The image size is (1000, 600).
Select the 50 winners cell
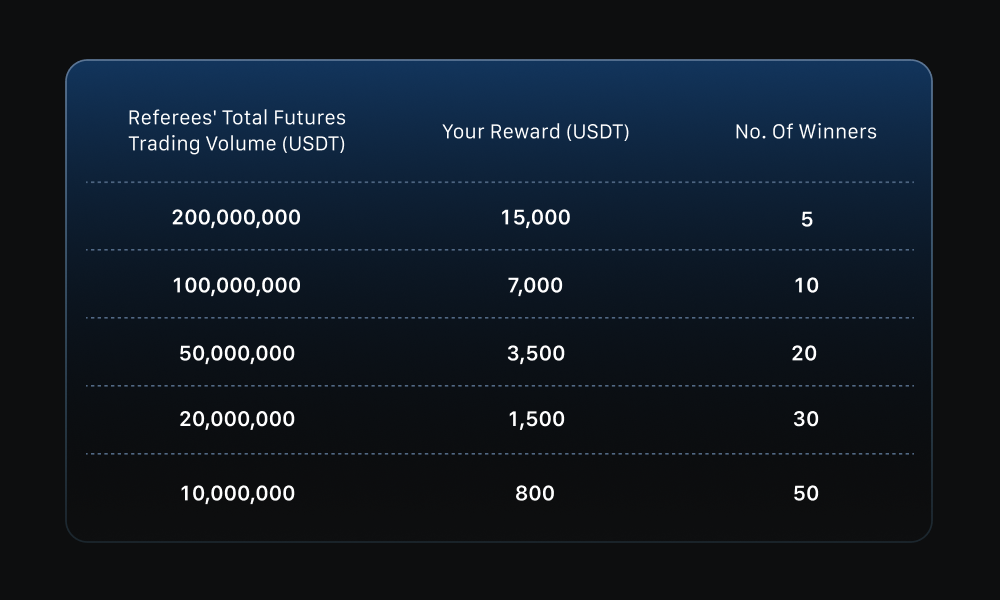pos(806,493)
